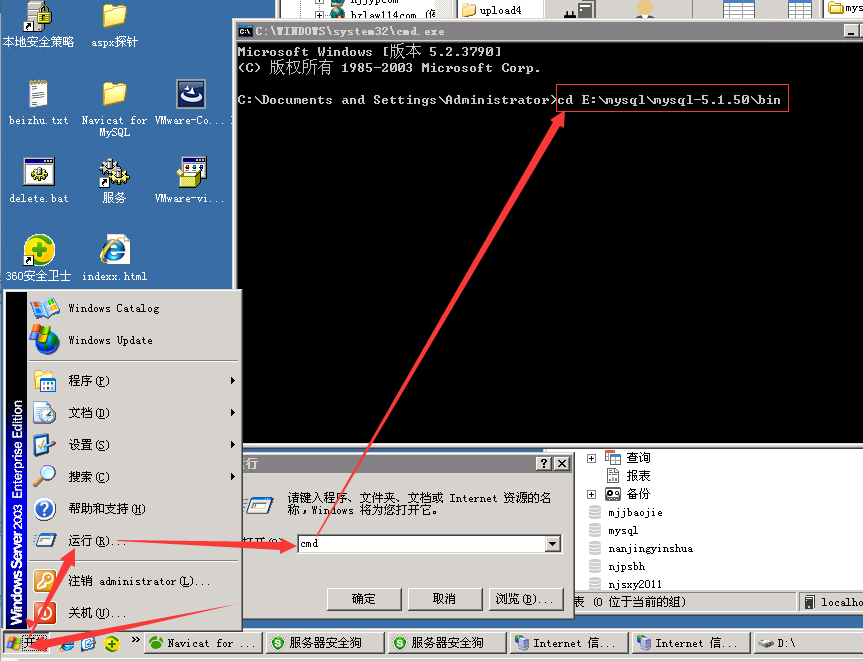Screen dimensions: 863x661
Task: Select the VMware-vi... installer icon
Action: tap(190, 180)
